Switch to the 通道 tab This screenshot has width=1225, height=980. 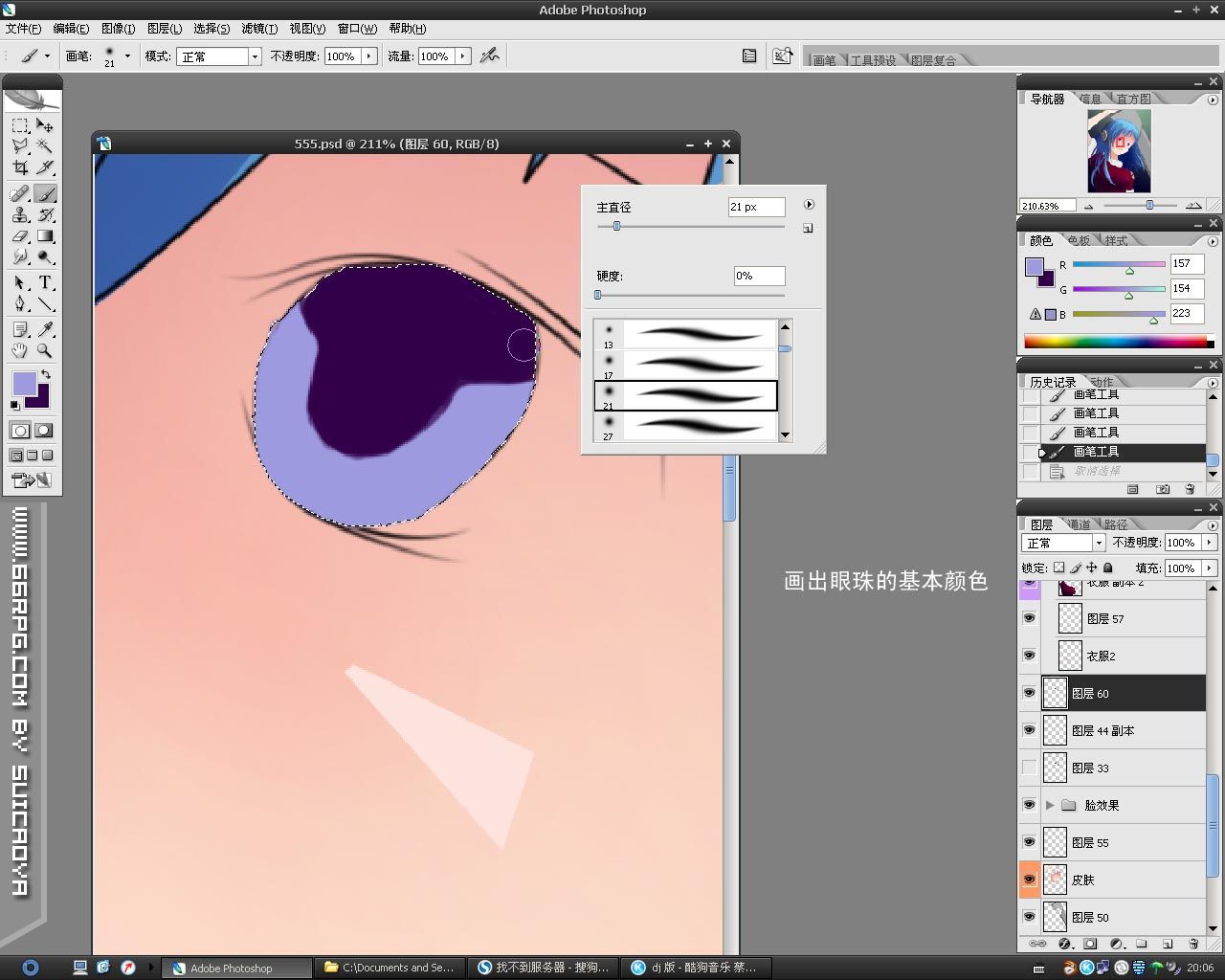coord(1079,524)
